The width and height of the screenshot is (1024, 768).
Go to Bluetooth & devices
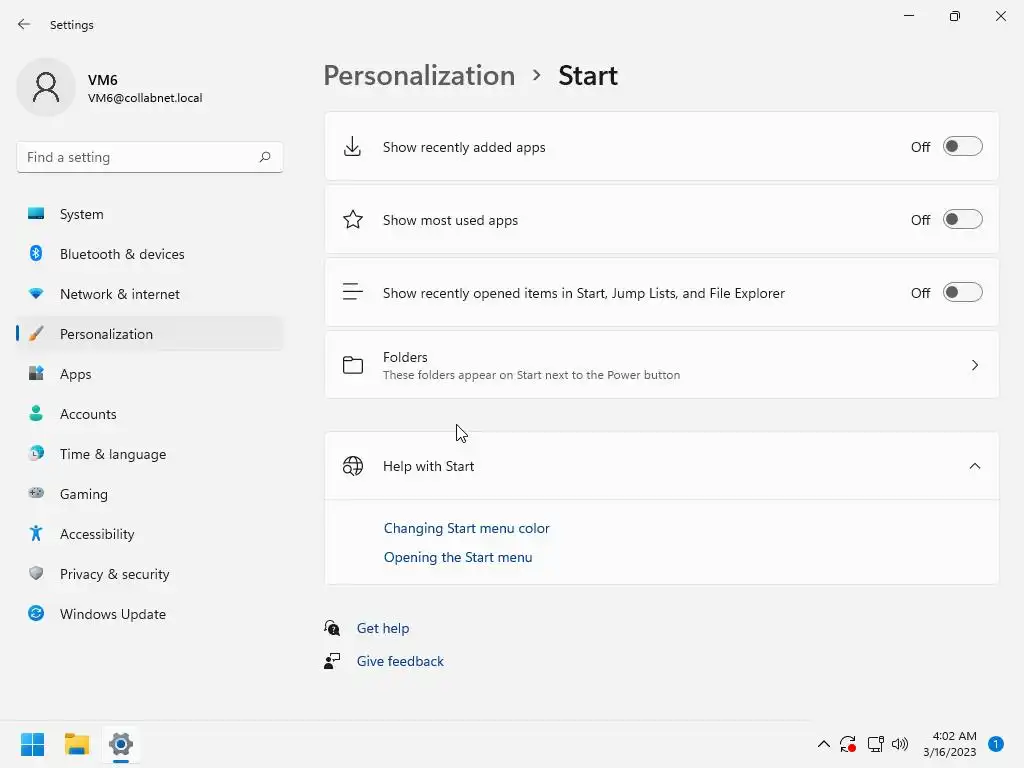122,254
